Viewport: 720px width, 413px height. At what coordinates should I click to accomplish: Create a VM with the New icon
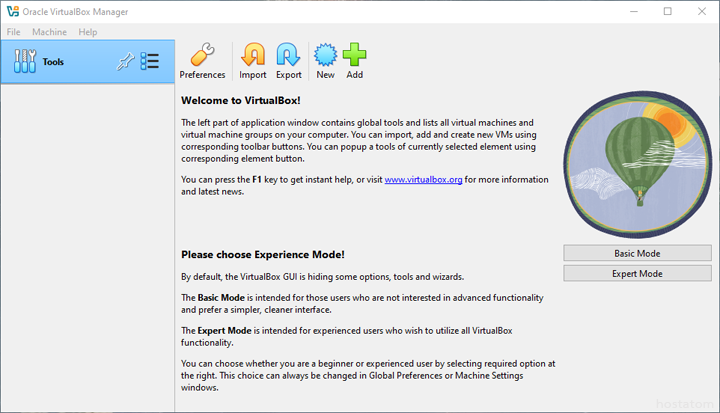[x=325, y=61]
